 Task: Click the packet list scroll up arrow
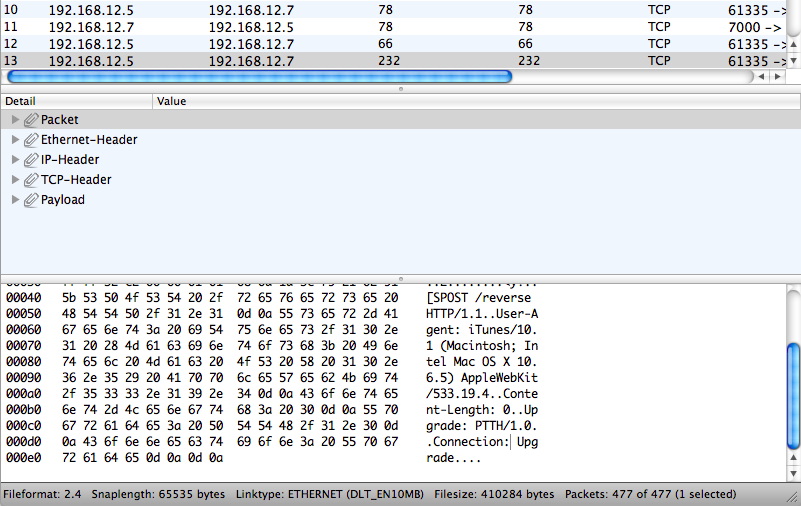point(793,44)
